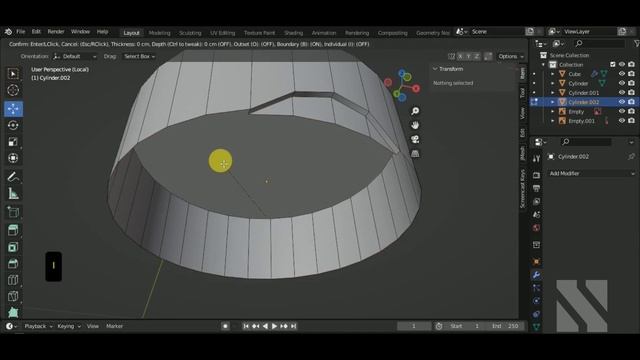Hide Cylinder.002 with its eye icon

click(x=622, y=102)
